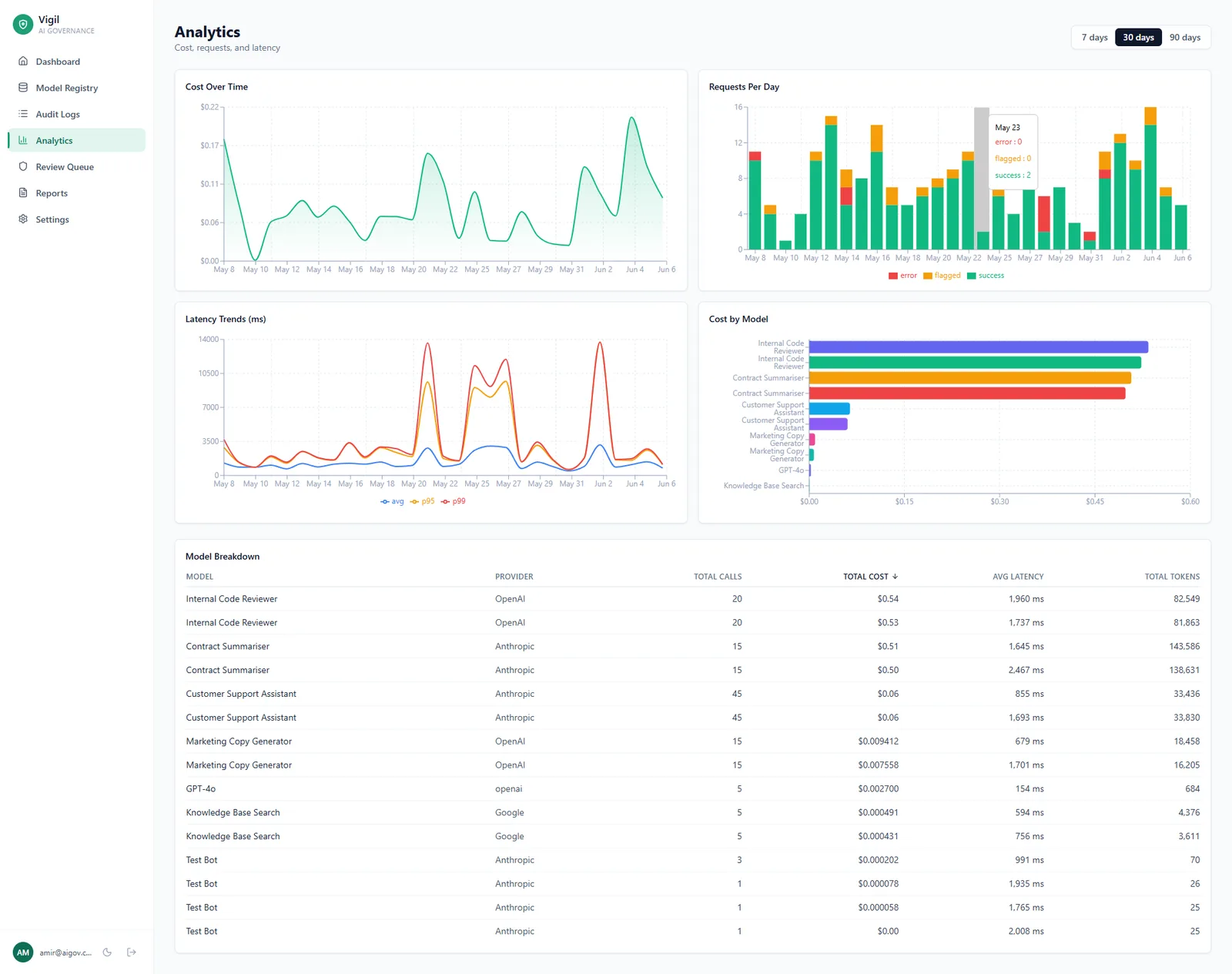The height and width of the screenshot is (974, 1232).
Task: Sort table by Total Calls header
Action: [718, 577]
